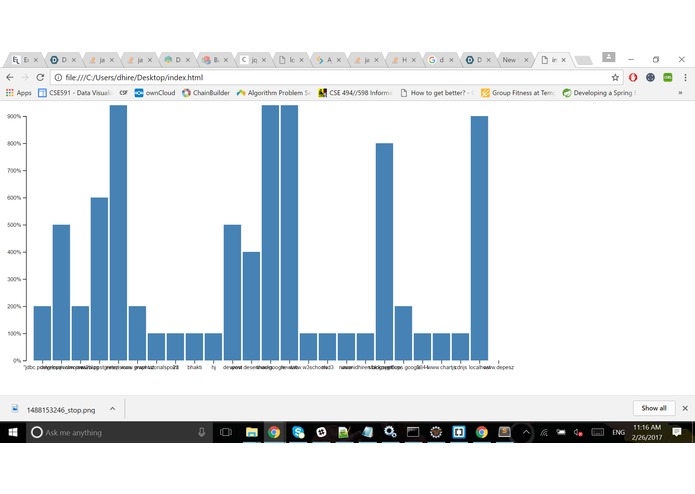Open Skype from the taskbar

pyautogui.click(x=298, y=432)
